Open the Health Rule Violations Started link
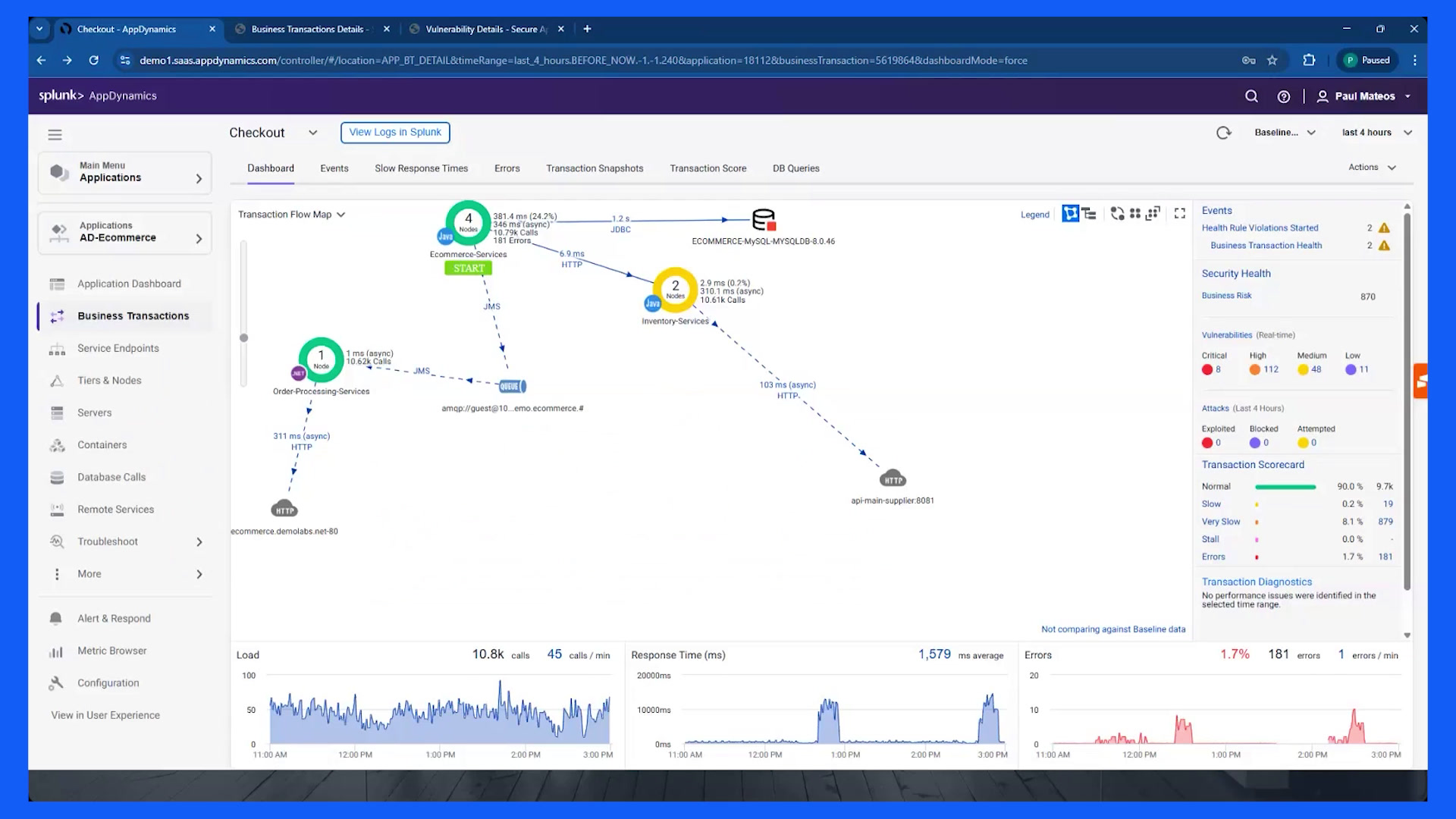1456x819 pixels. tap(1260, 227)
